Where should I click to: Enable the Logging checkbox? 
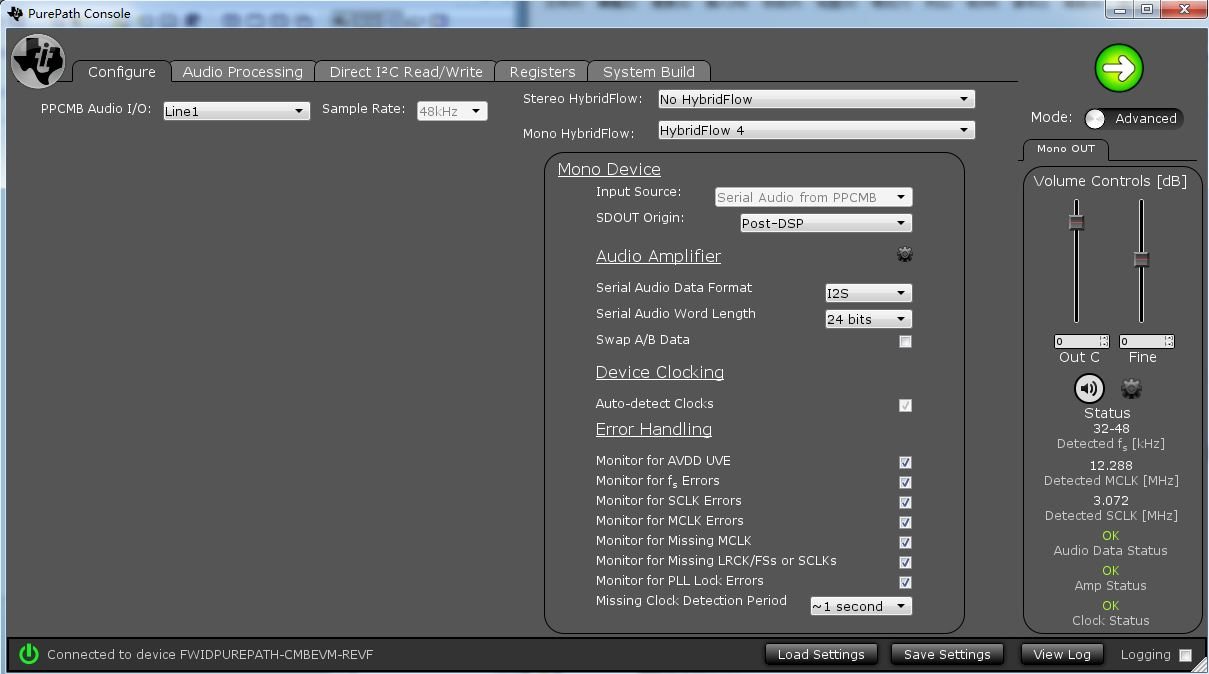click(x=1185, y=656)
